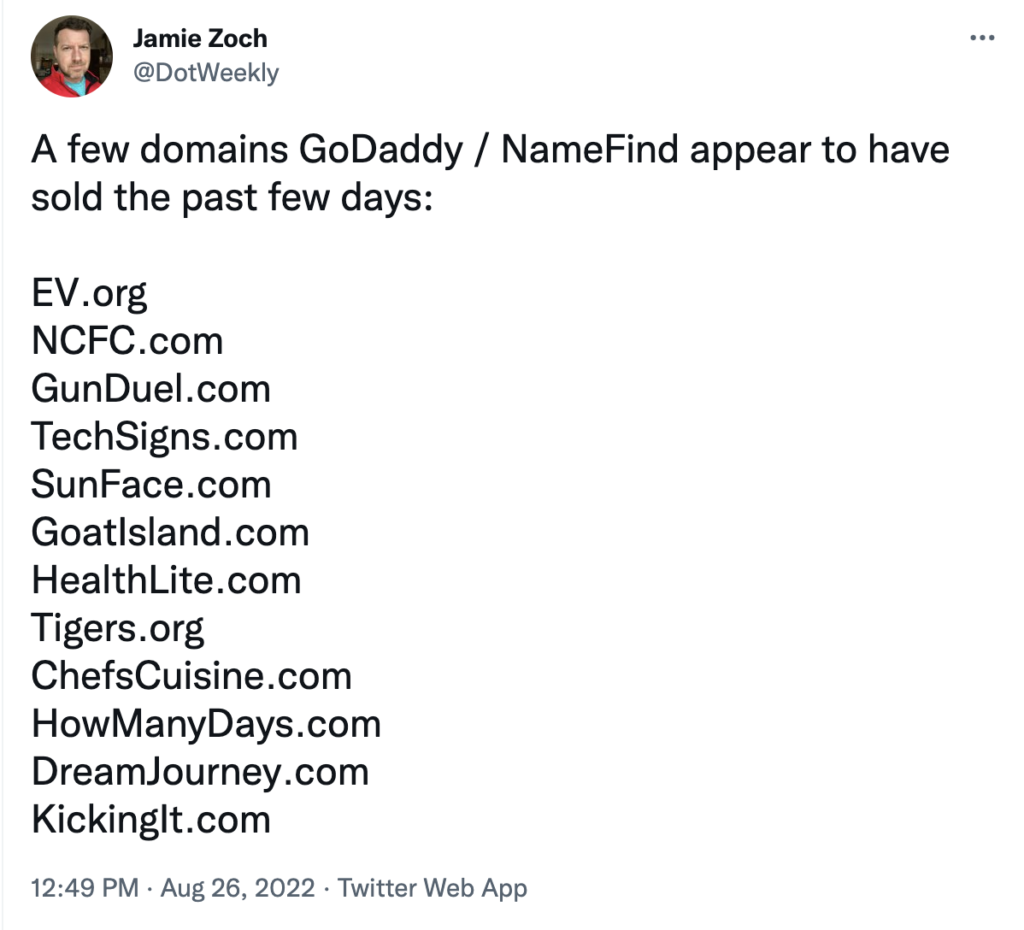
Task: Open the HowManyDays.com link
Action: [x=206, y=723]
